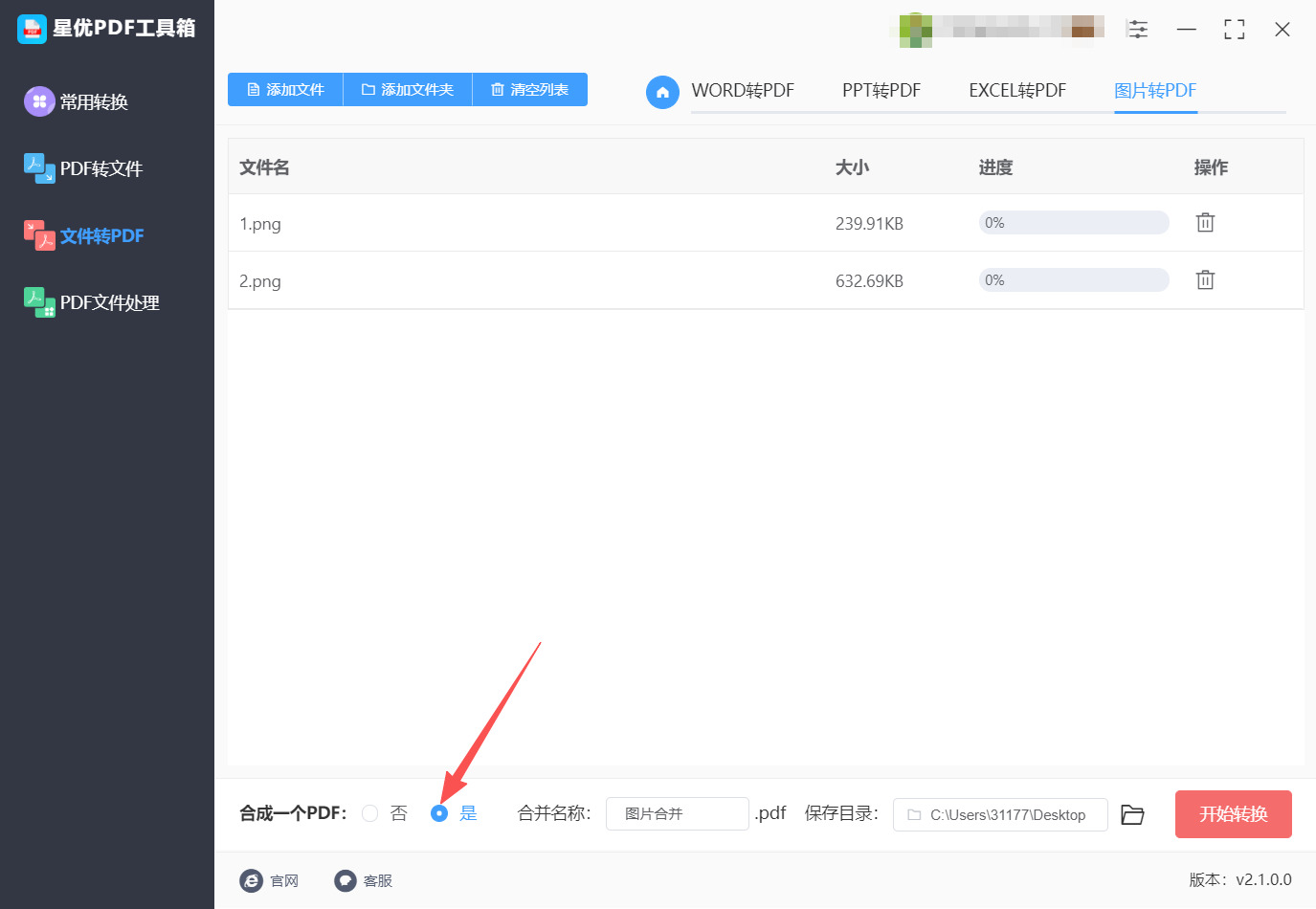Image resolution: width=1316 pixels, height=909 pixels.
Task: Click the 添加文件 button
Action: [x=285, y=90]
